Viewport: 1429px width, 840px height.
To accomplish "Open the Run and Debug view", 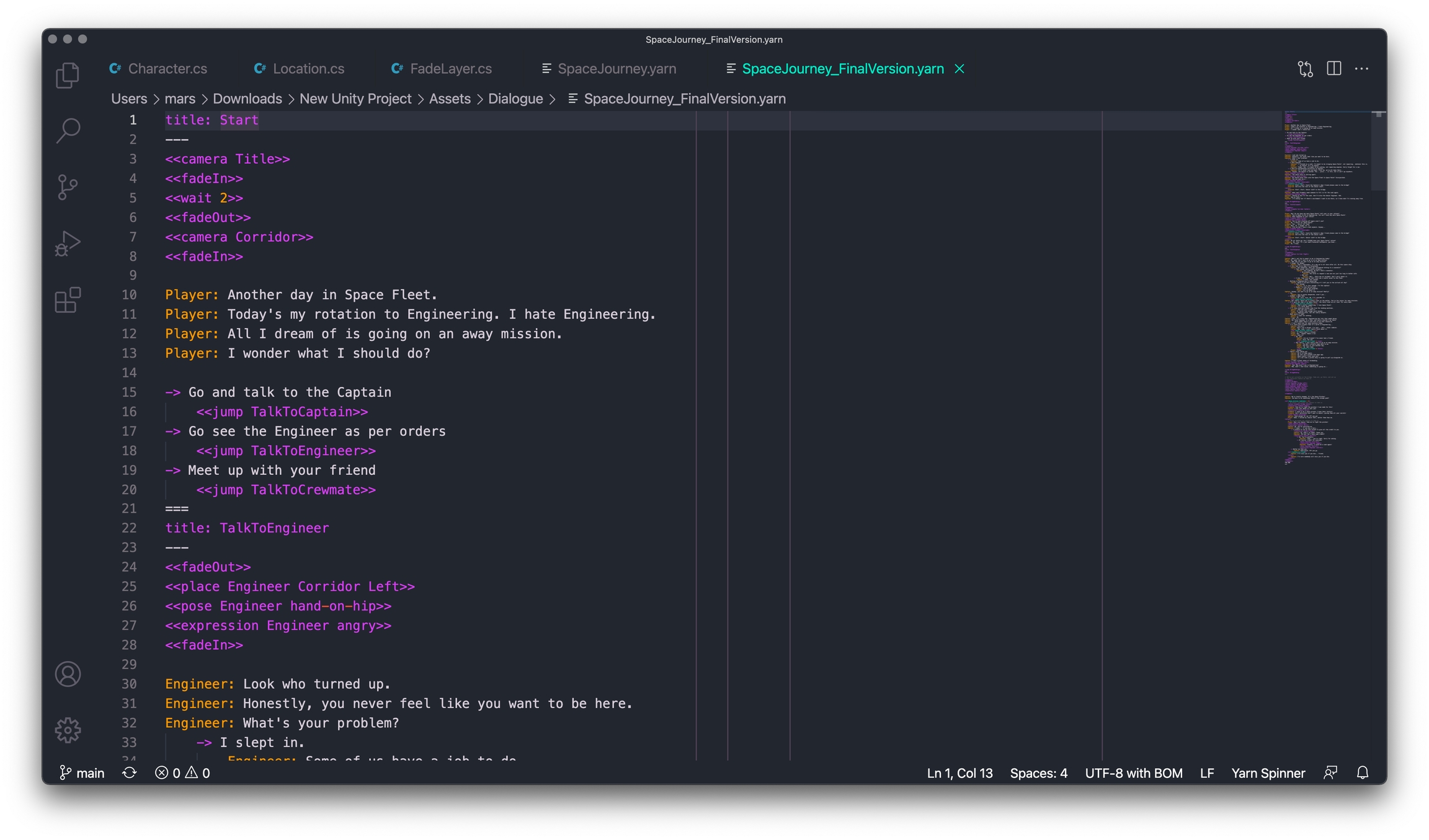I will 68,244.
